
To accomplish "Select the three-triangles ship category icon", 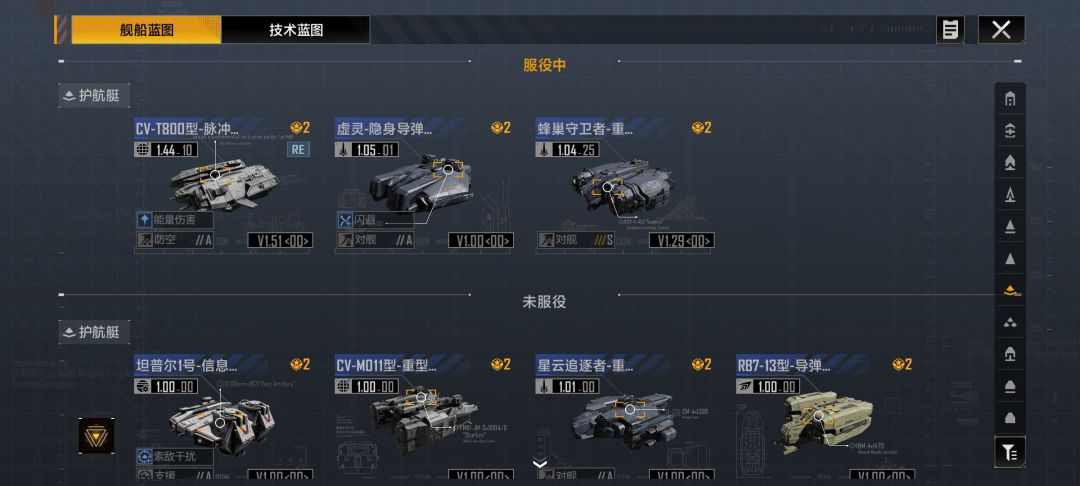I will [x=1010, y=323].
